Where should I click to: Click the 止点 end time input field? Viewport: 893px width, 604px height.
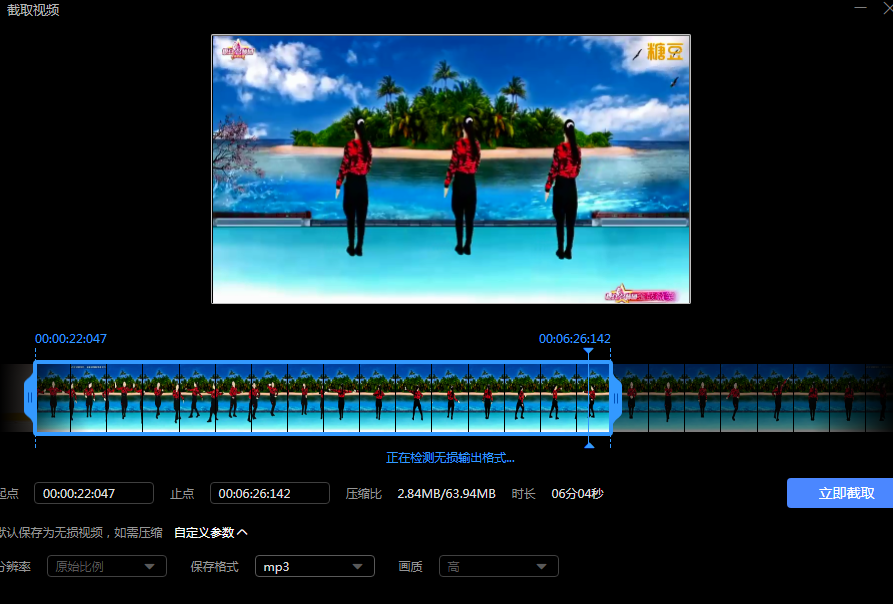(x=269, y=493)
